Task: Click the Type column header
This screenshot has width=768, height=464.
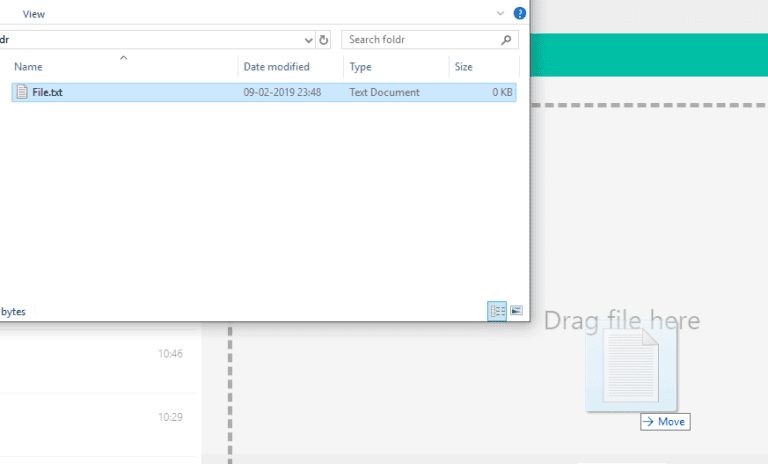Action: (360, 67)
